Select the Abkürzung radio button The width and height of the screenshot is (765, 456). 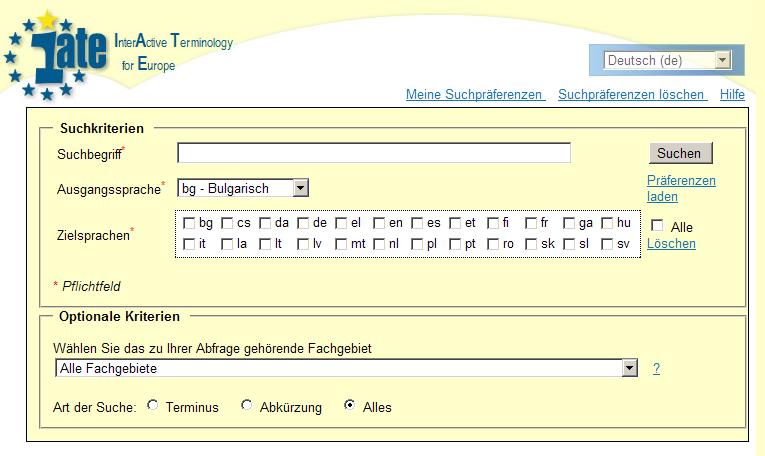tap(247, 405)
